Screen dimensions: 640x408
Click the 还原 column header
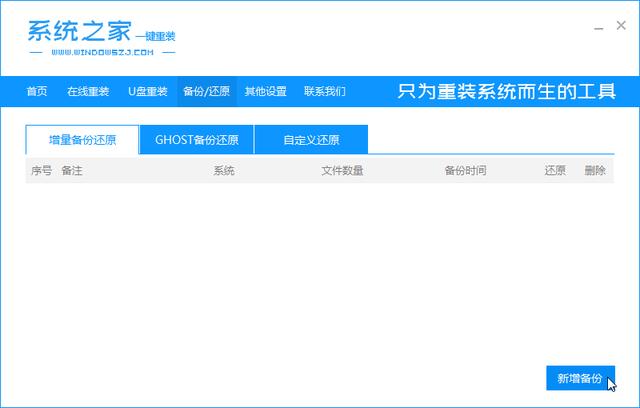[x=555, y=171]
